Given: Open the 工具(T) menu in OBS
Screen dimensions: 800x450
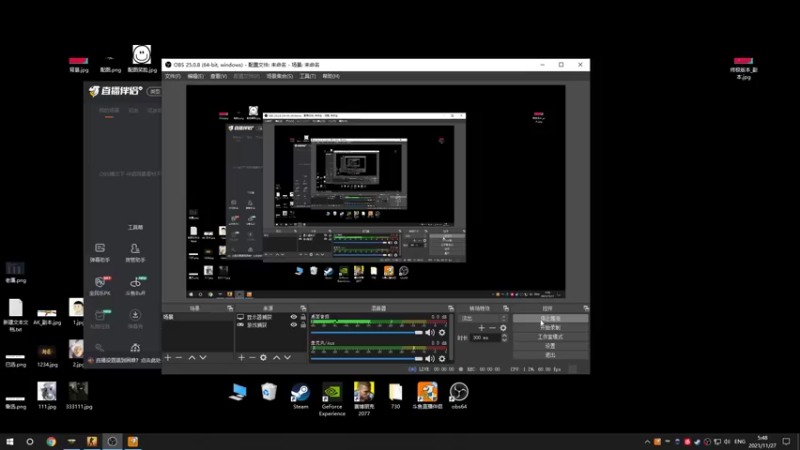Looking at the screenshot, I should (x=307, y=76).
